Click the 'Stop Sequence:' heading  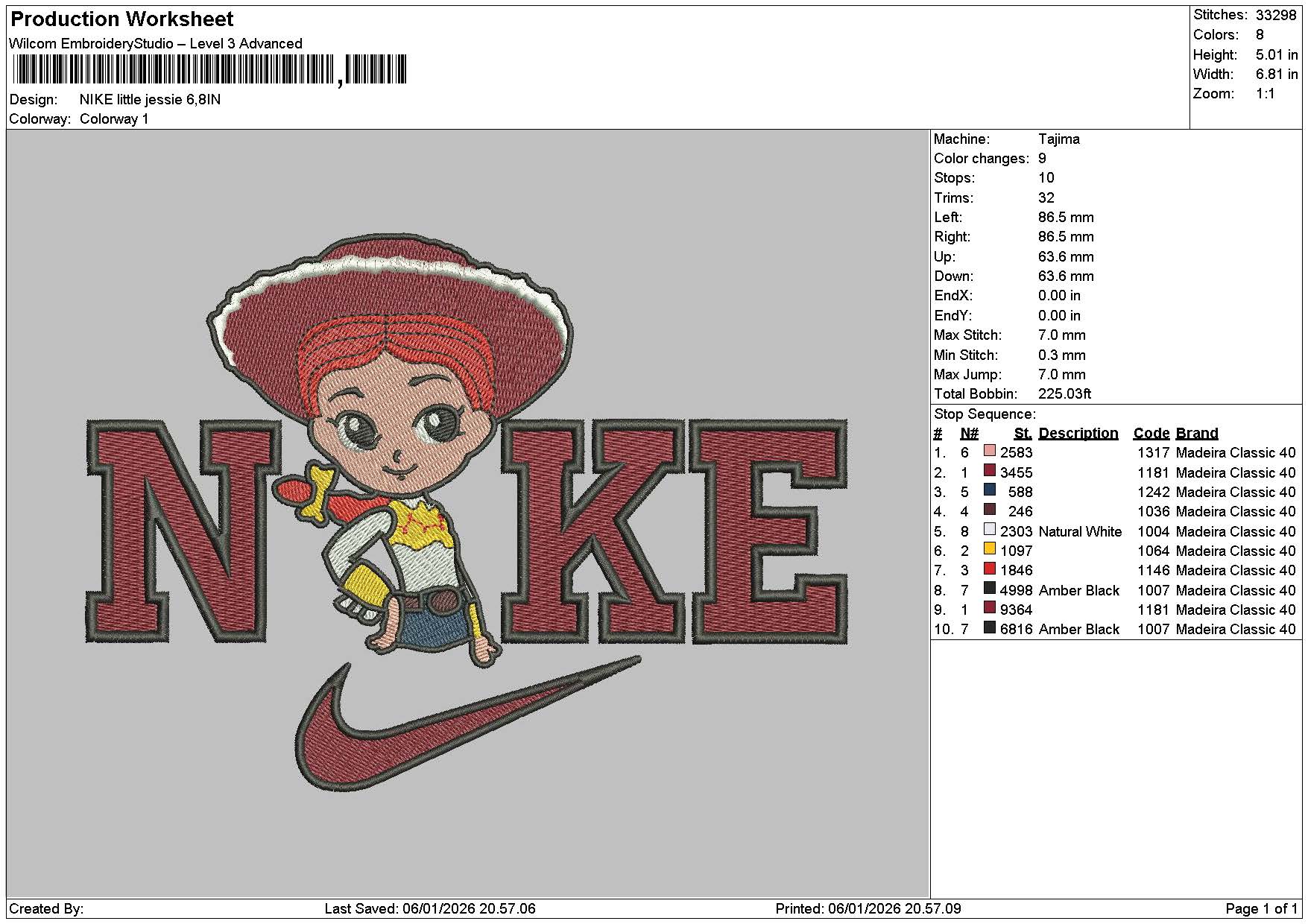coord(985,414)
